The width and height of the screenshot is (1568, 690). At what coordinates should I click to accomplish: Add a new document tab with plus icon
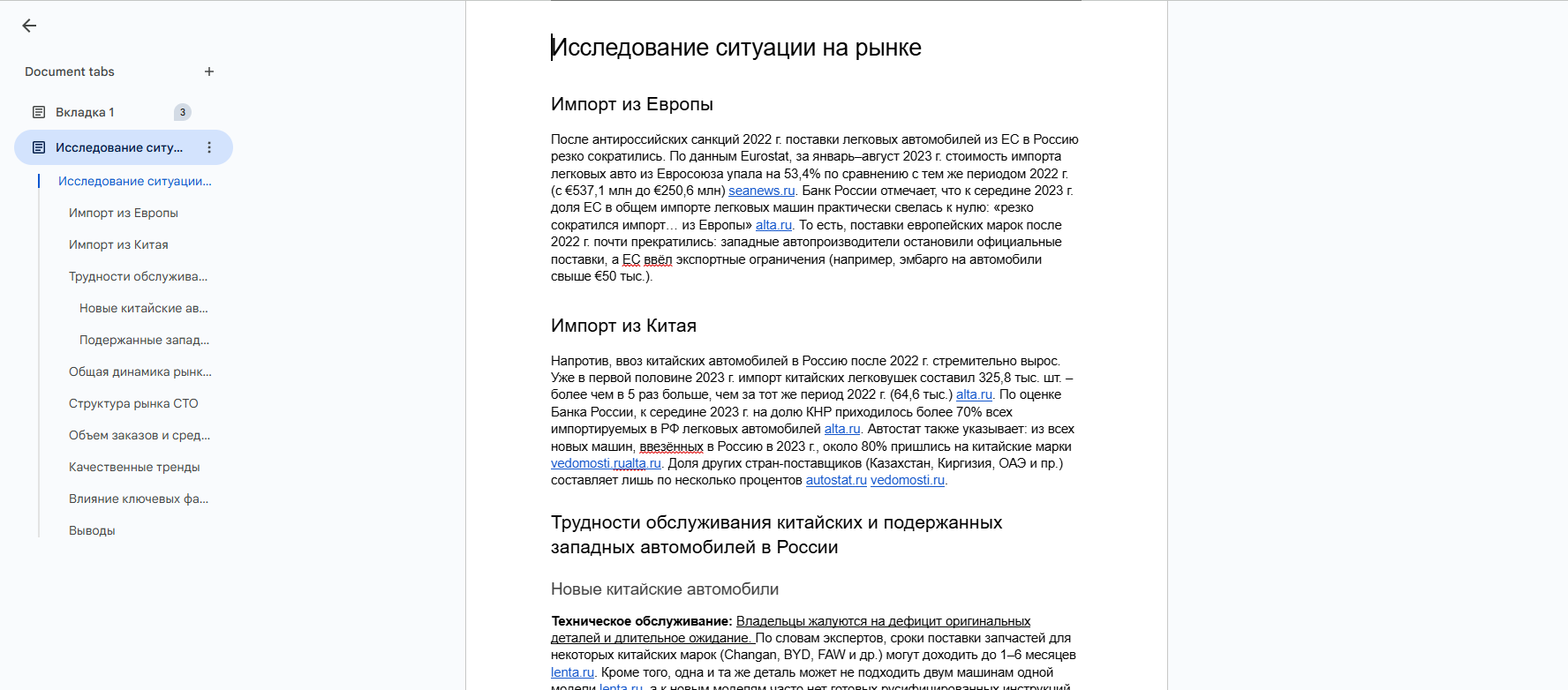(x=209, y=71)
